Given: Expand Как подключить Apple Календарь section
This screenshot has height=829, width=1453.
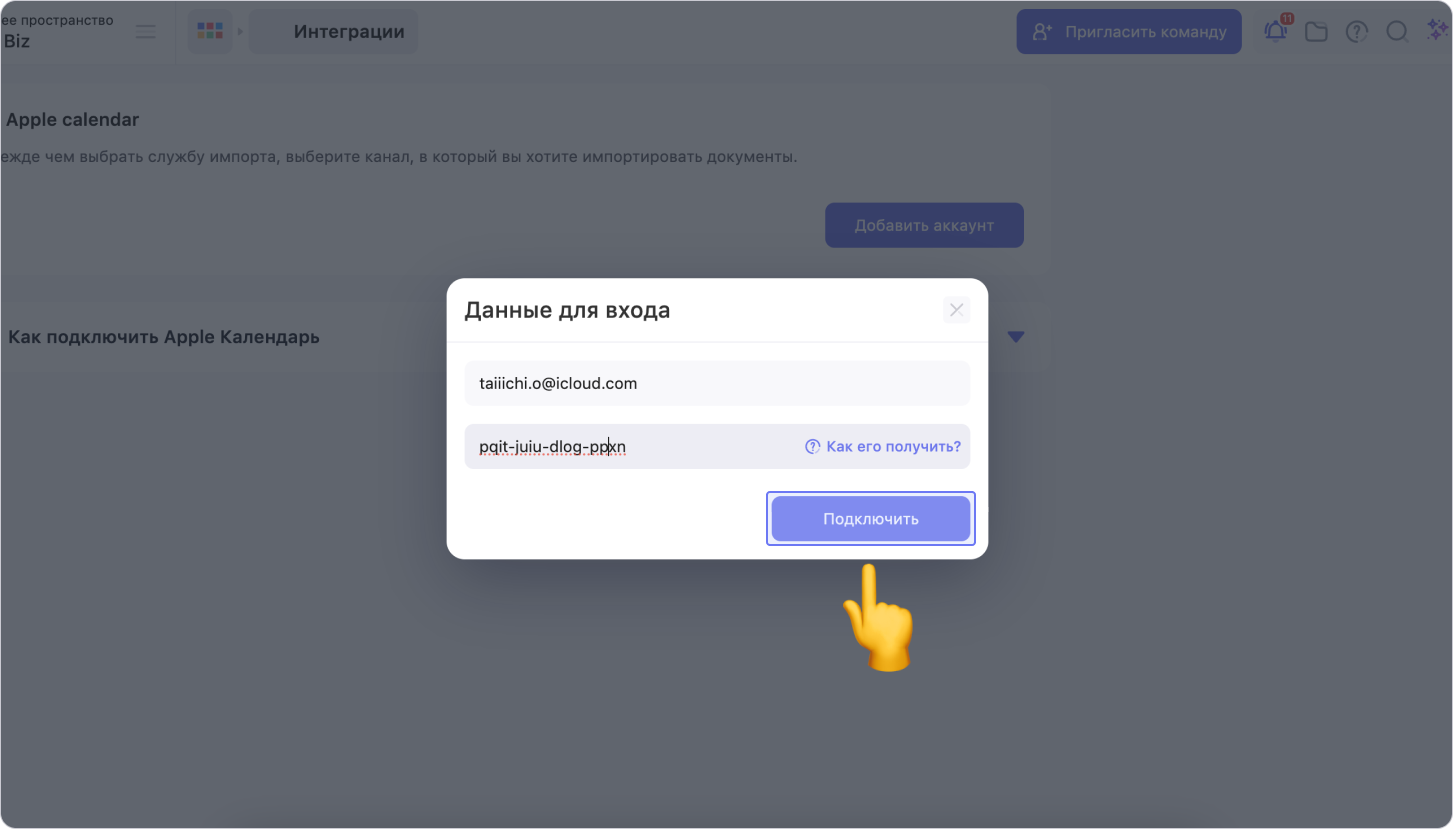Looking at the screenshot, I should pos(1016,337).
